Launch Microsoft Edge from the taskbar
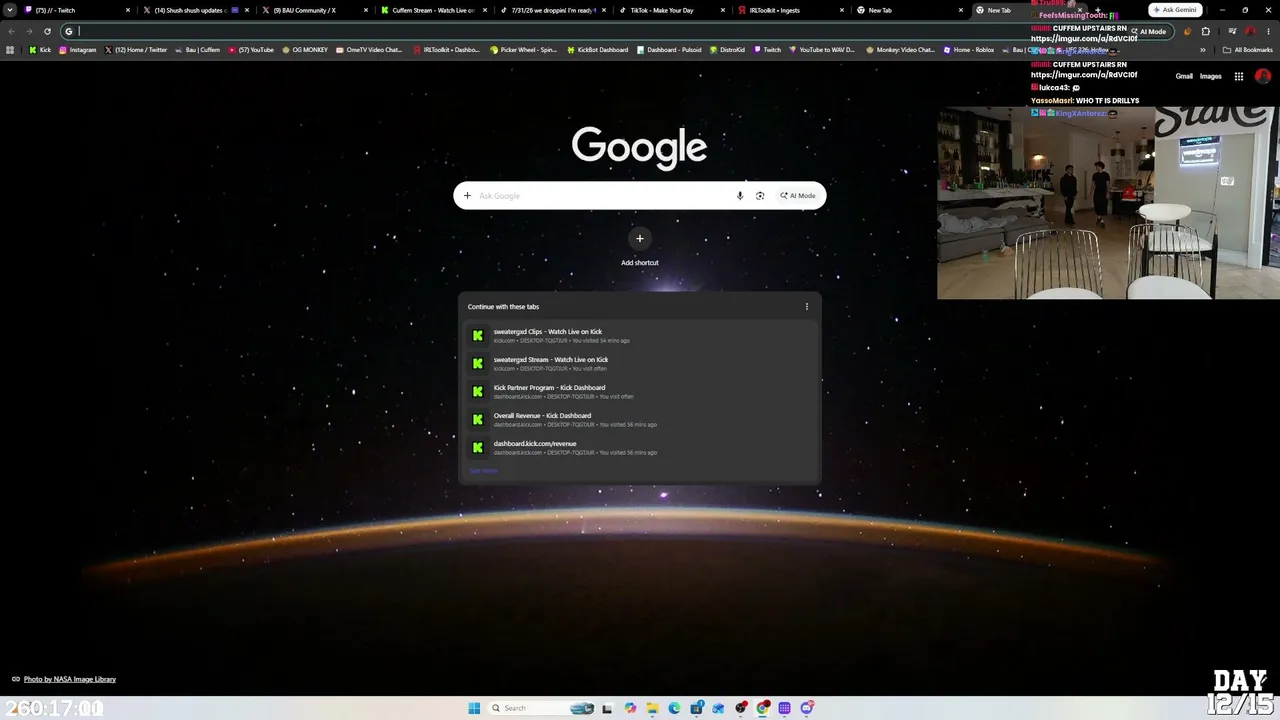The image size is (1280, 720). coord(674,708)
